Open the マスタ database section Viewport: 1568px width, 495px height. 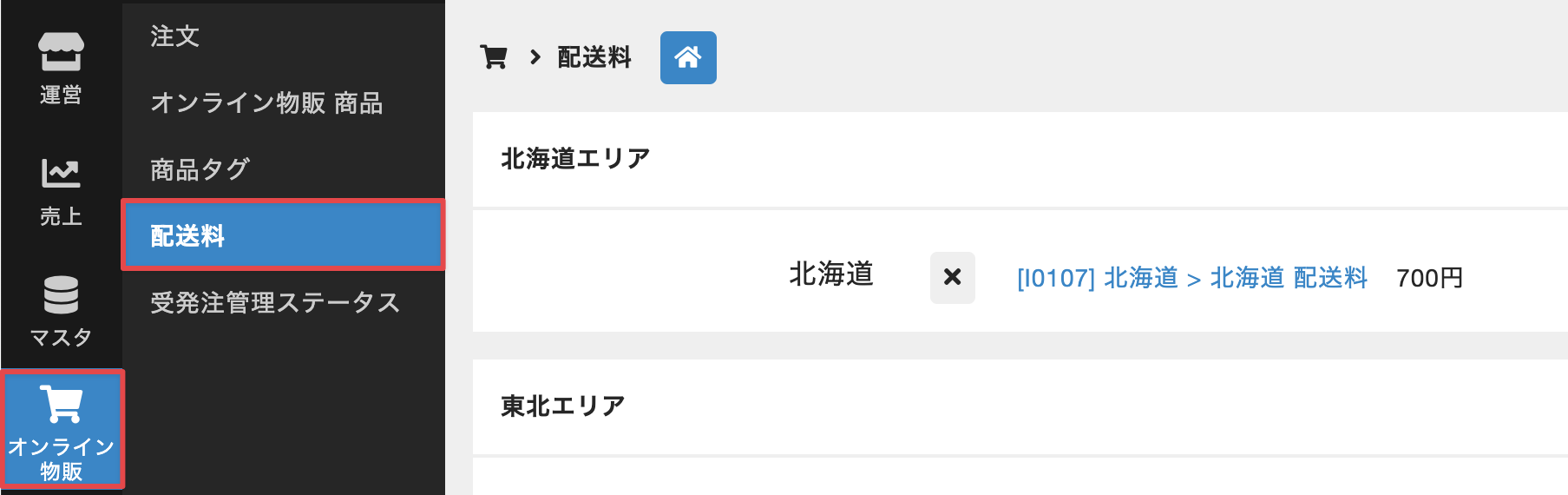(61, 310)
